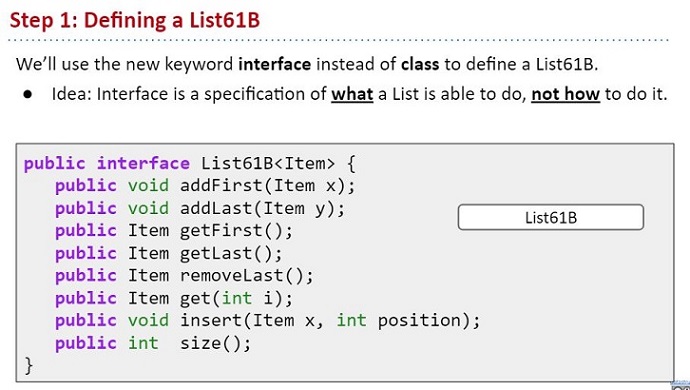690x390 pixels.
Task: Click the getLast() method declaration
Action: tap(169, 253)
